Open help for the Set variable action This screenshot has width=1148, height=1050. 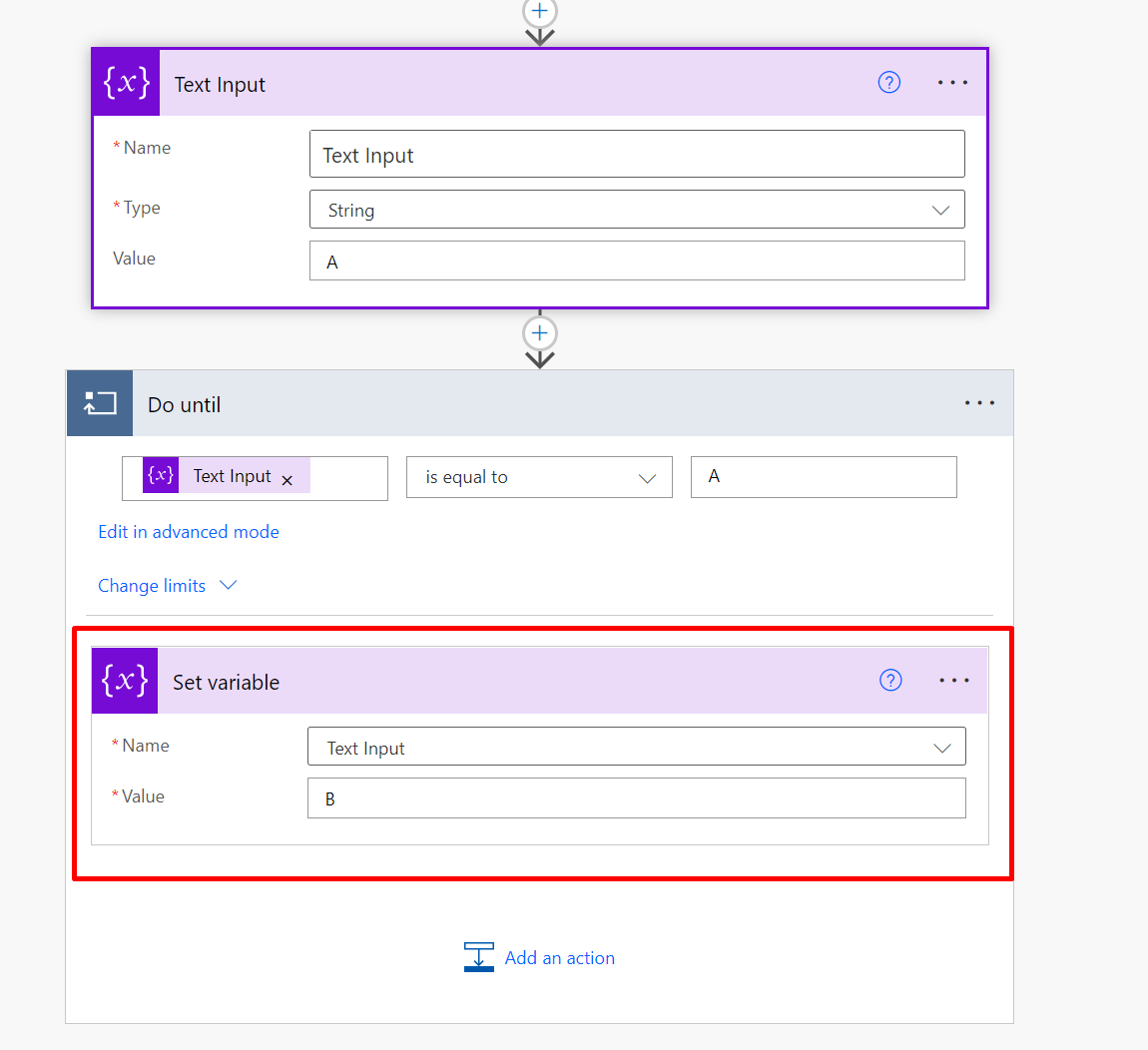click(x=890, y=681)
